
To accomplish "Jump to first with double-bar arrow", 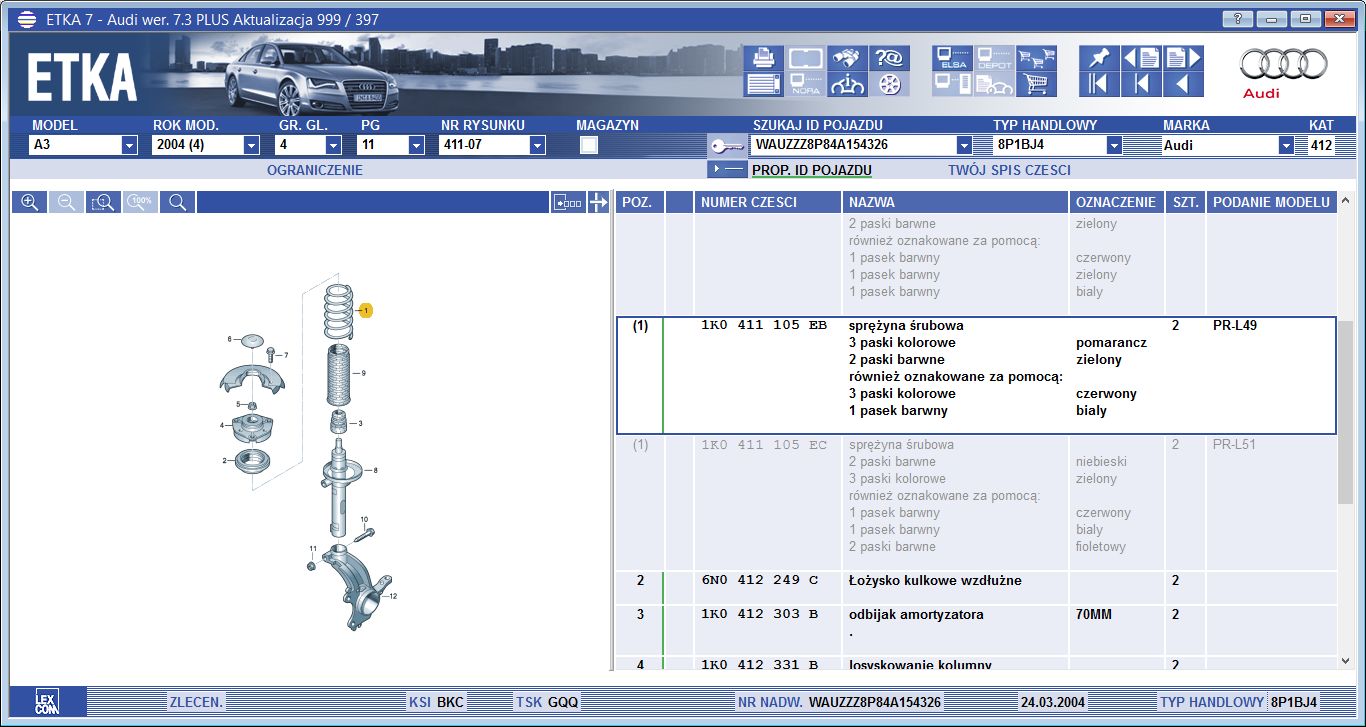I will (1099, 84).
